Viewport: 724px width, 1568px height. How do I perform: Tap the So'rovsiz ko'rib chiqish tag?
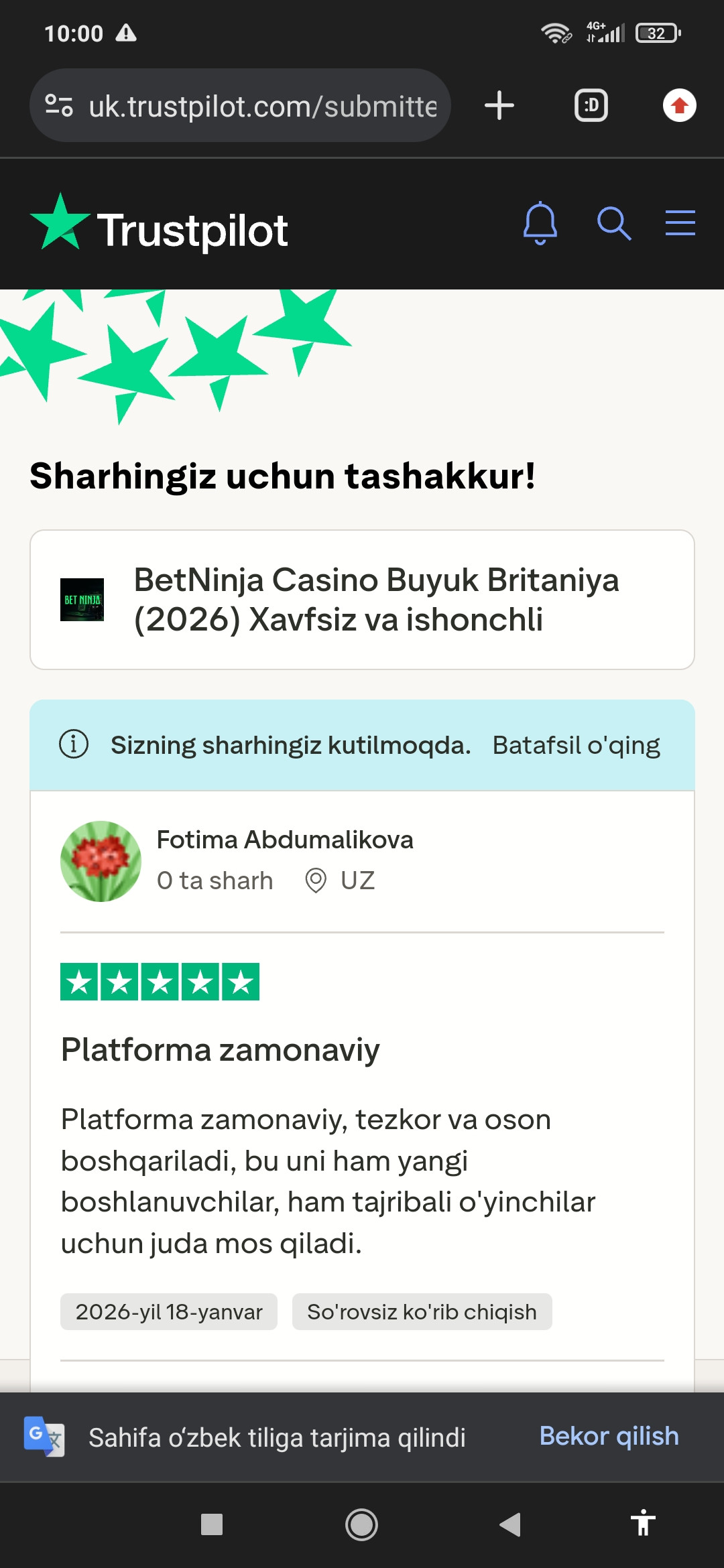[x=422, y=1311]
